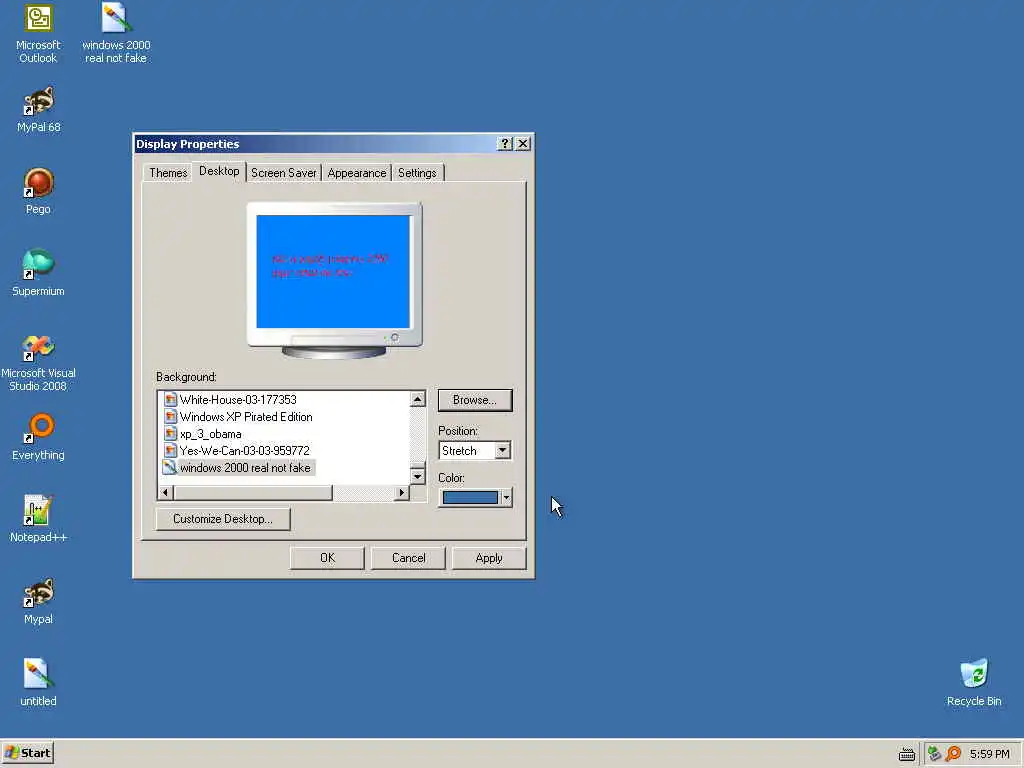The image size is (1024, 768).
Task: Select the untitled image file icon
Action: (x=39, y=683)
